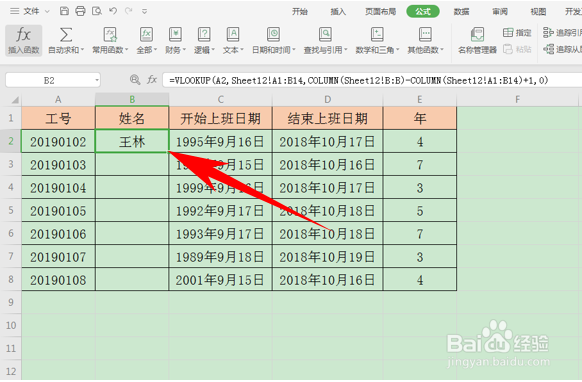Viewport: 582px width, 382px height.
Task: Click header cell 年
Action: (420, 118)
